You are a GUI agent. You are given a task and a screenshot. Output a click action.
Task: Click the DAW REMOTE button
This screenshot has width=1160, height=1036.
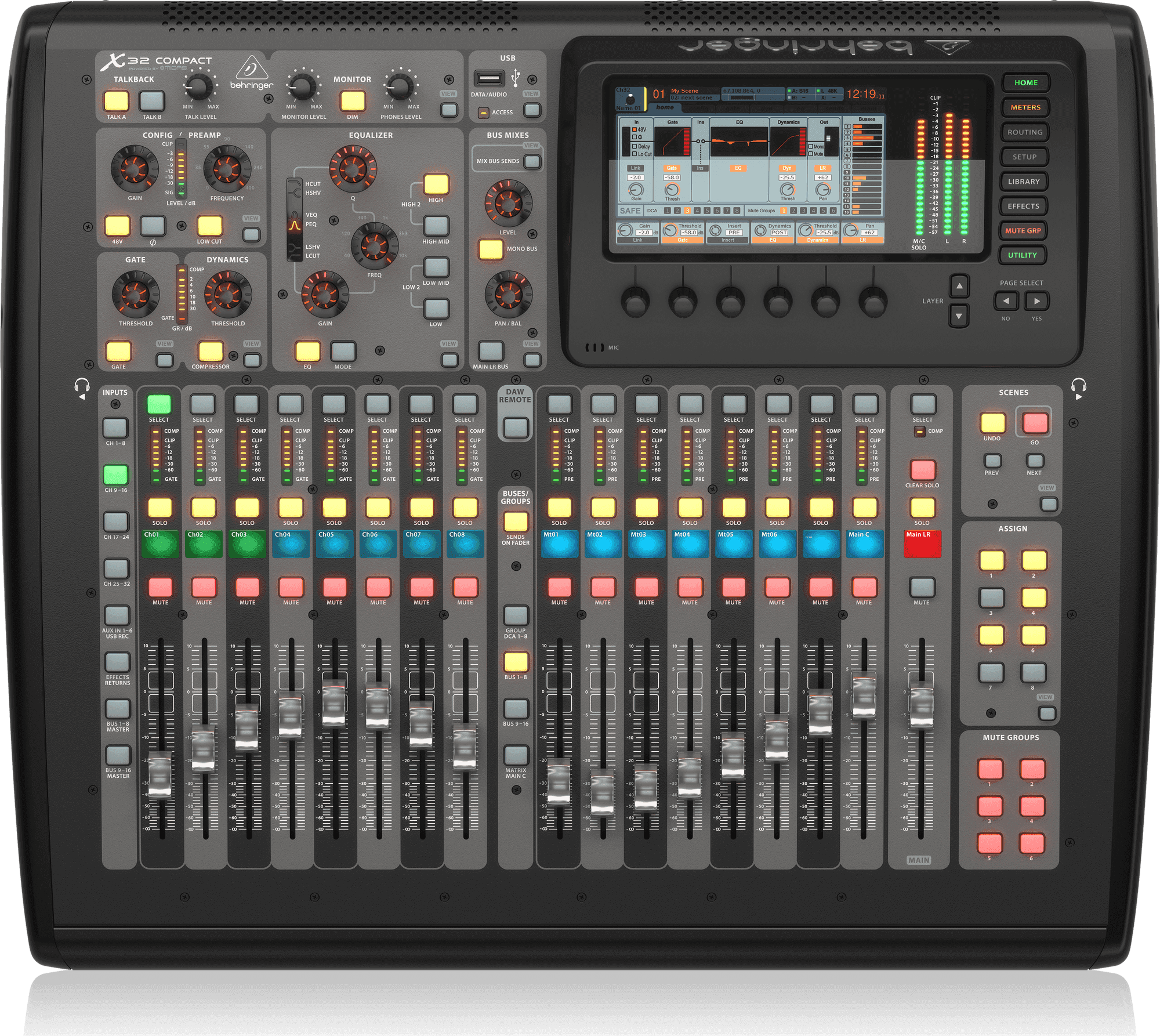[x=515, y=428]
